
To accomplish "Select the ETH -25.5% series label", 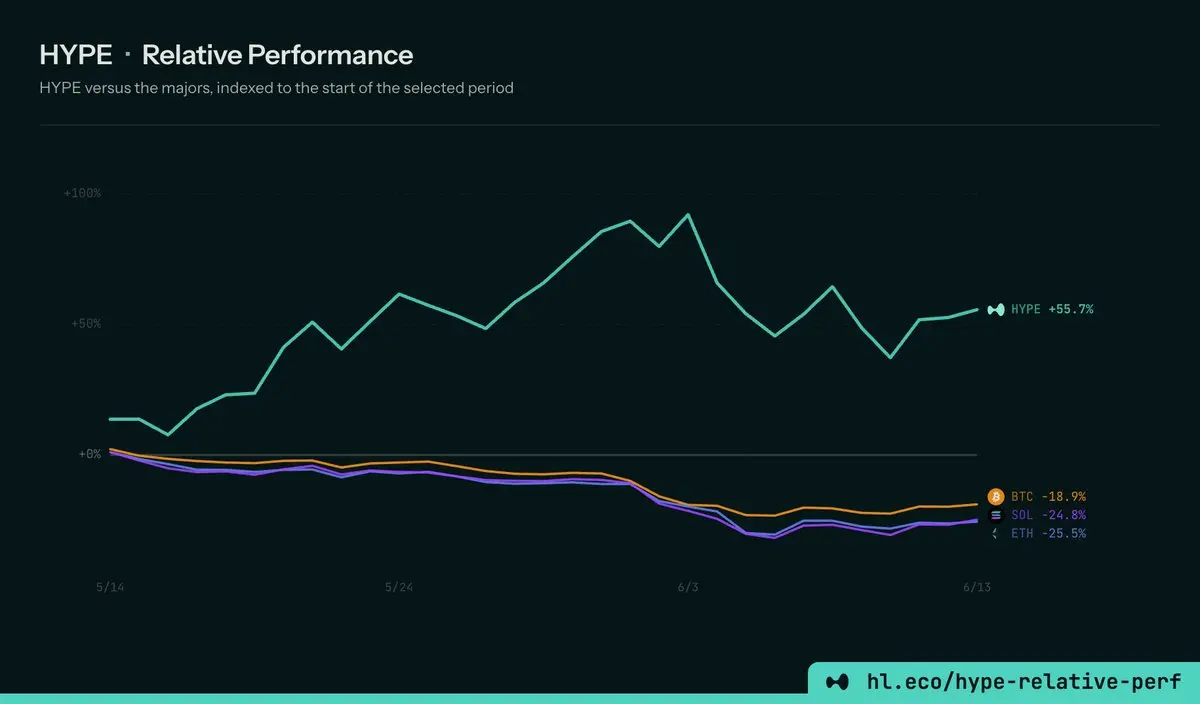I will click(1048, 534).
